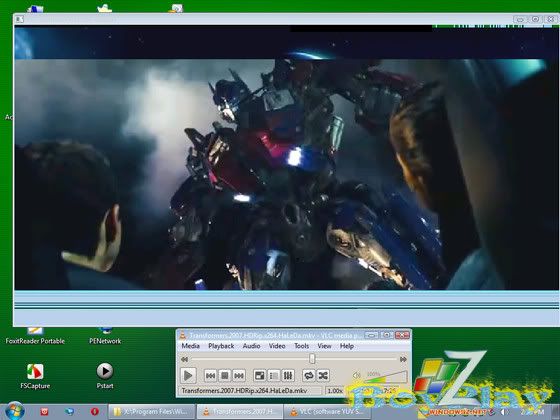The image size is (560, 420).
Task: Click the FoxitReader Portable desktop shortcut
Action: coord(35,336)
